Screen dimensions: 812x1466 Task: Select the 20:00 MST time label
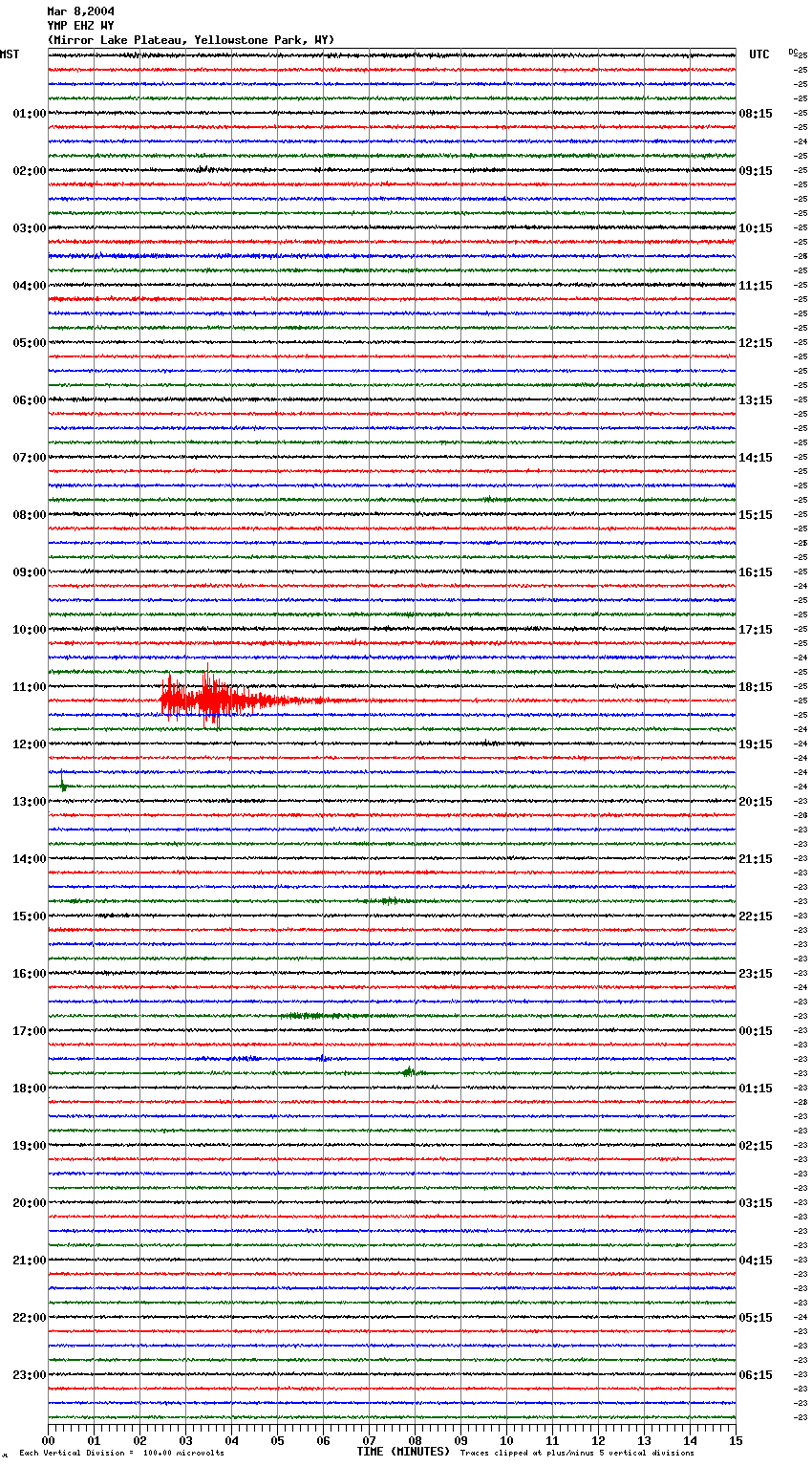tap(30, 1203)
